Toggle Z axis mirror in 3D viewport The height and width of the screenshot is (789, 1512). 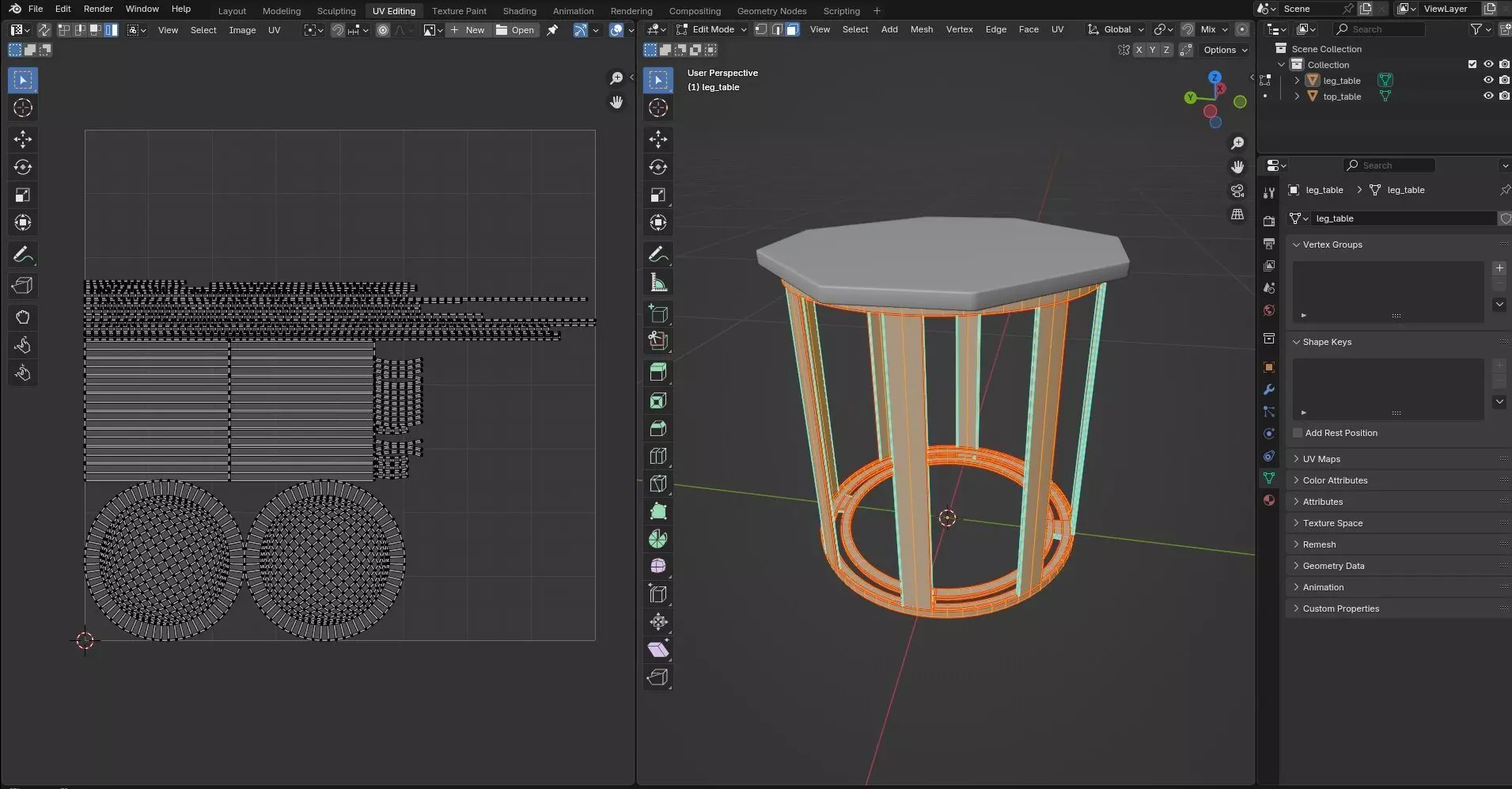1165,50
